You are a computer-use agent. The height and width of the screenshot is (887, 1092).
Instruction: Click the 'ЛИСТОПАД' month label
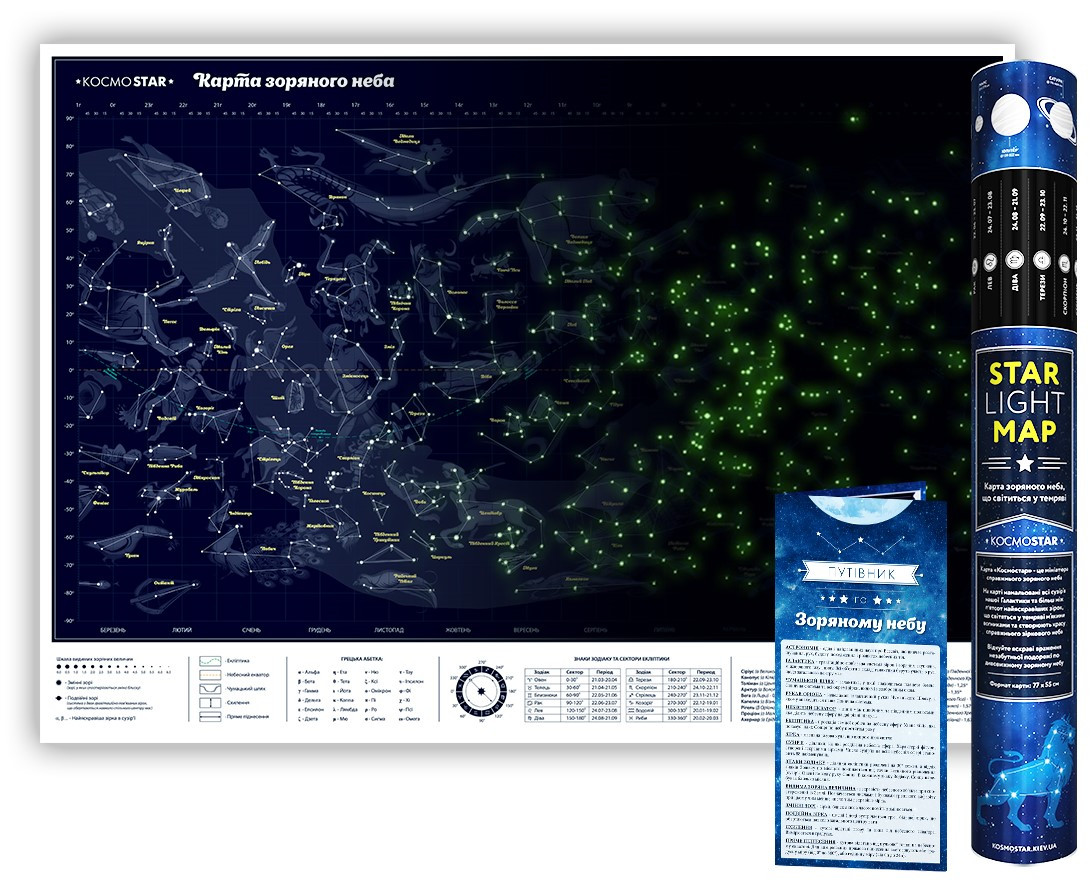[x=389, y=630]
